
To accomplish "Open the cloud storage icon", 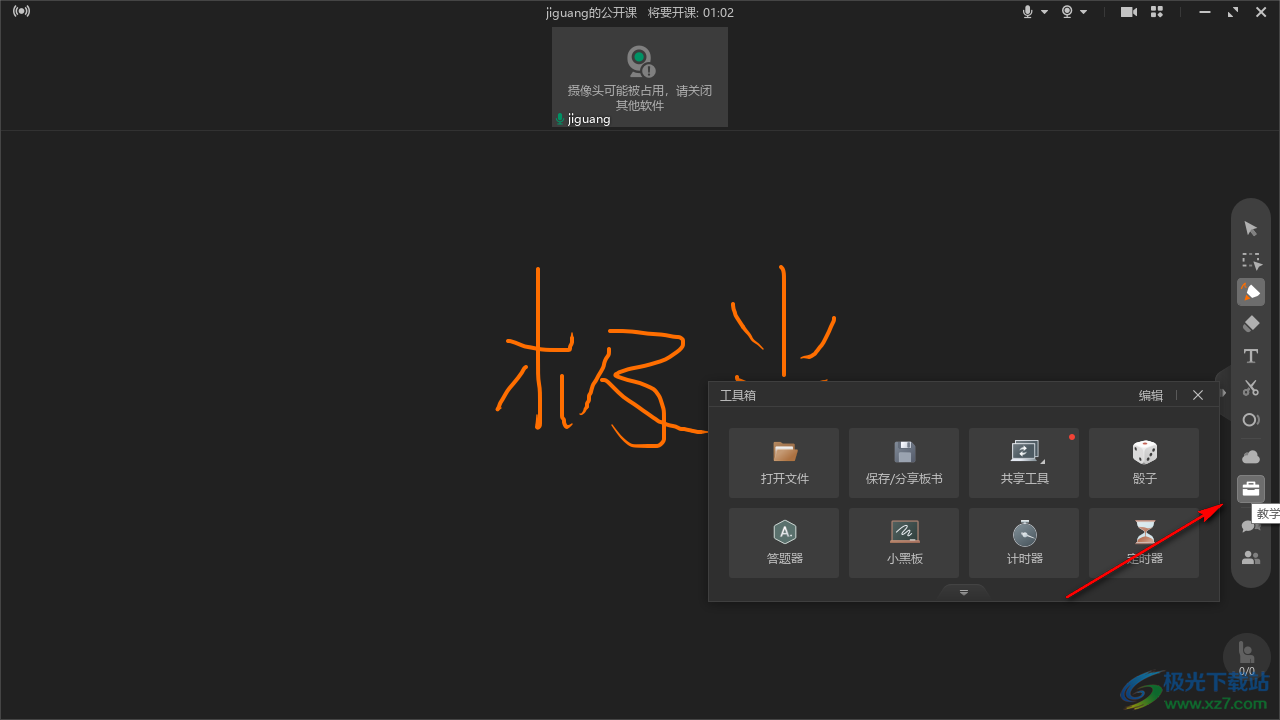I will point(1251,457).
